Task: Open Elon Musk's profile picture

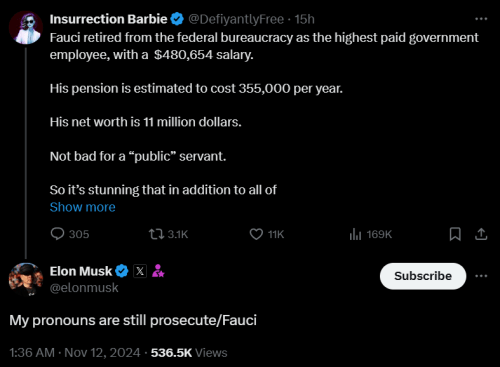Action: coord(26,279)
